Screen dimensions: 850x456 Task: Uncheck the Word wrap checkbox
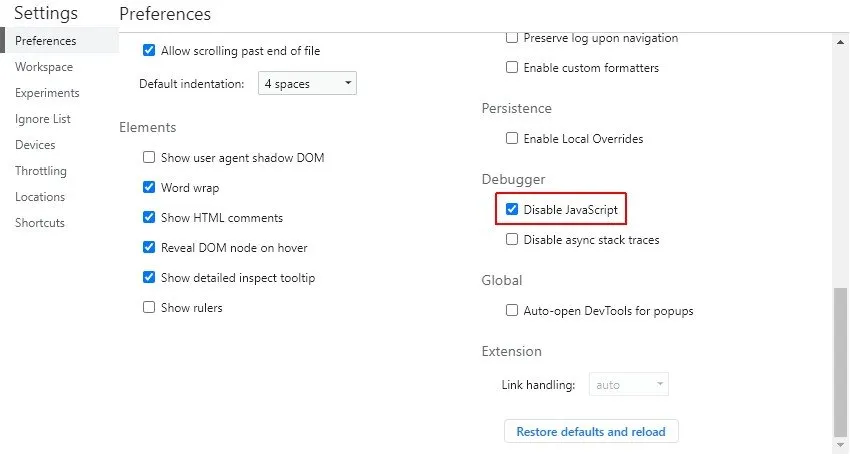pyautogui.click(x=149, y=188)
